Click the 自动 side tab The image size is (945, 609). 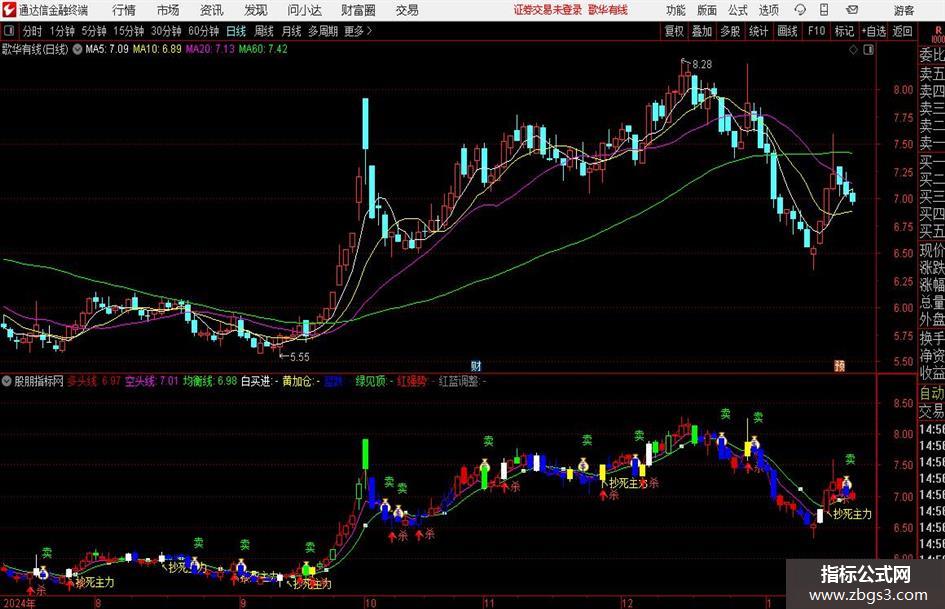click(931, 393)
